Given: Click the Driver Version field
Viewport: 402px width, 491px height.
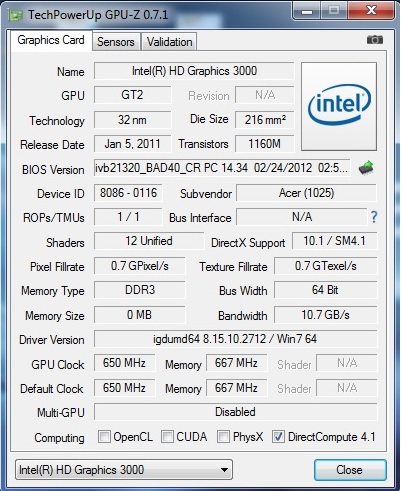Looking at the screenshot, I should [x=235, y=339].
